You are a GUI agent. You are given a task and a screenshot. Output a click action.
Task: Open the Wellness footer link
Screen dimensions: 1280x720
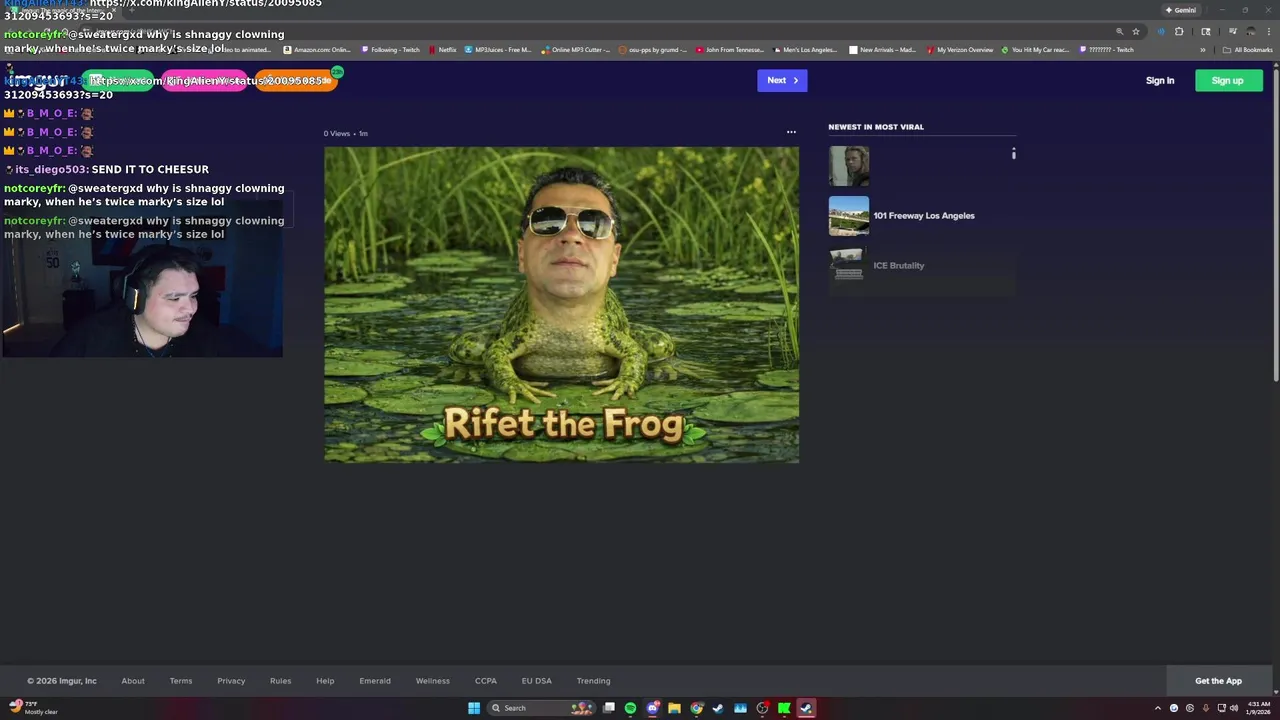[x=433, y=681]
